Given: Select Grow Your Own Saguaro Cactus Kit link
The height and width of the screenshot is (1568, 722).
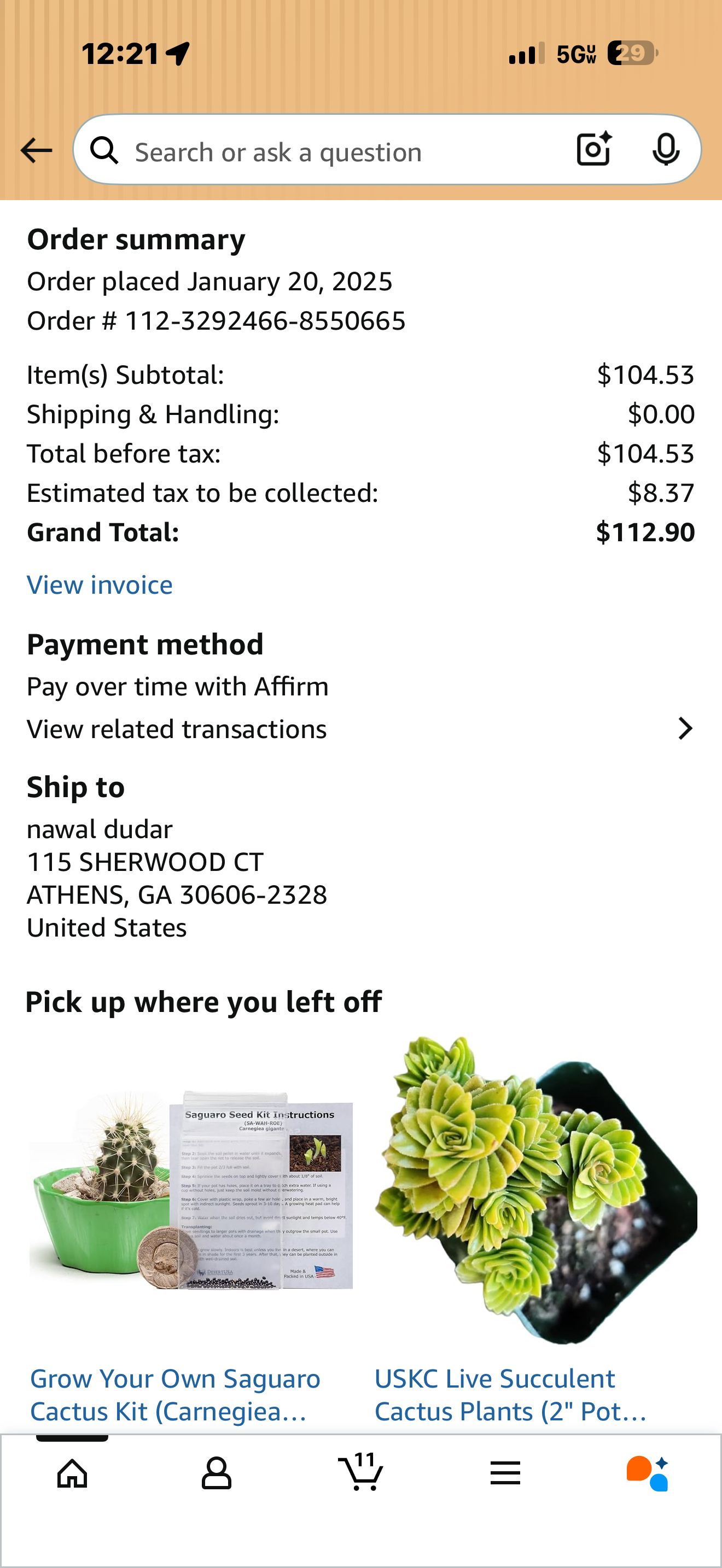Looking at the screenshot, I should click(176, 1395).
